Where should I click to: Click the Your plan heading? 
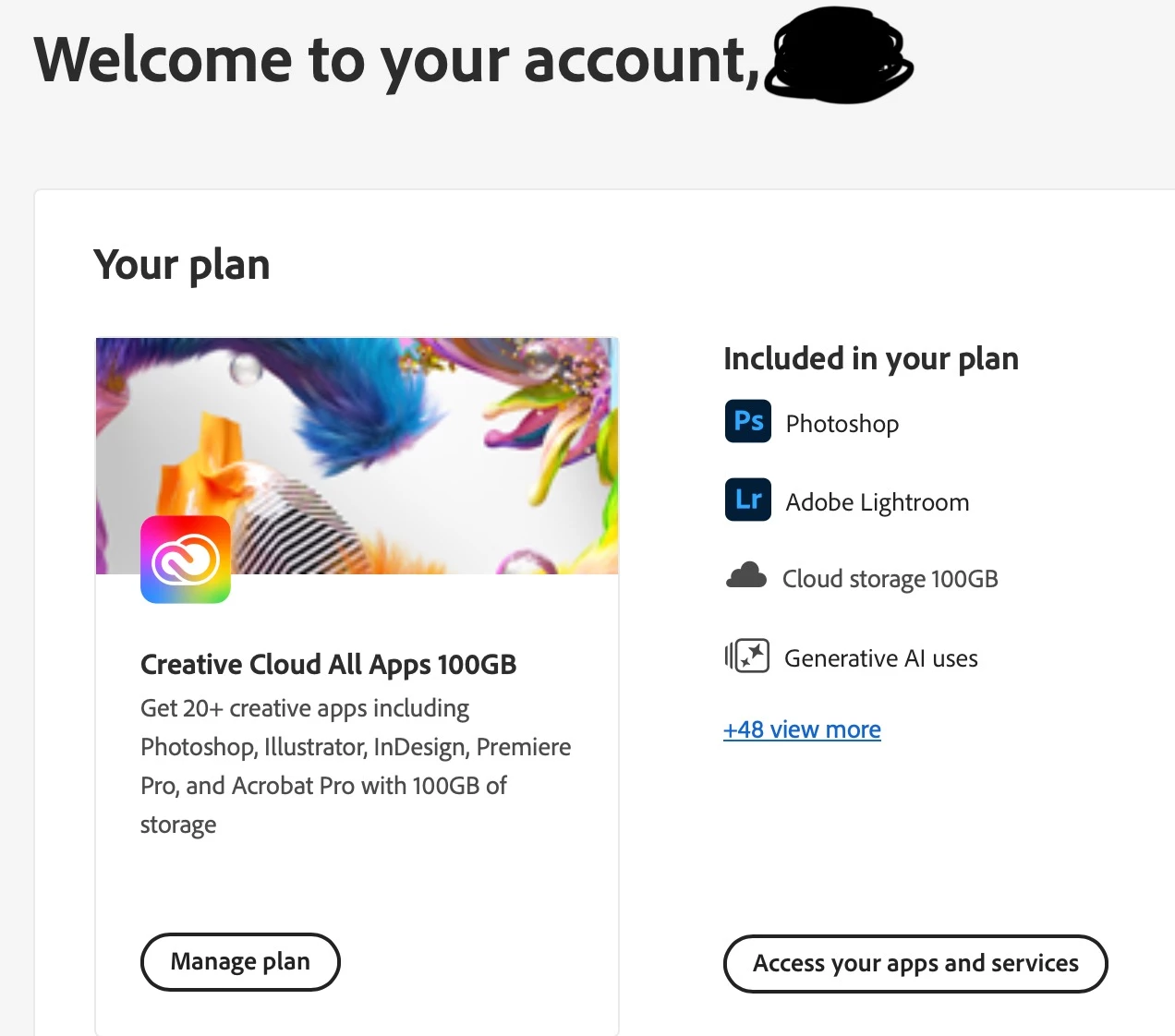[x=182, y=265]
